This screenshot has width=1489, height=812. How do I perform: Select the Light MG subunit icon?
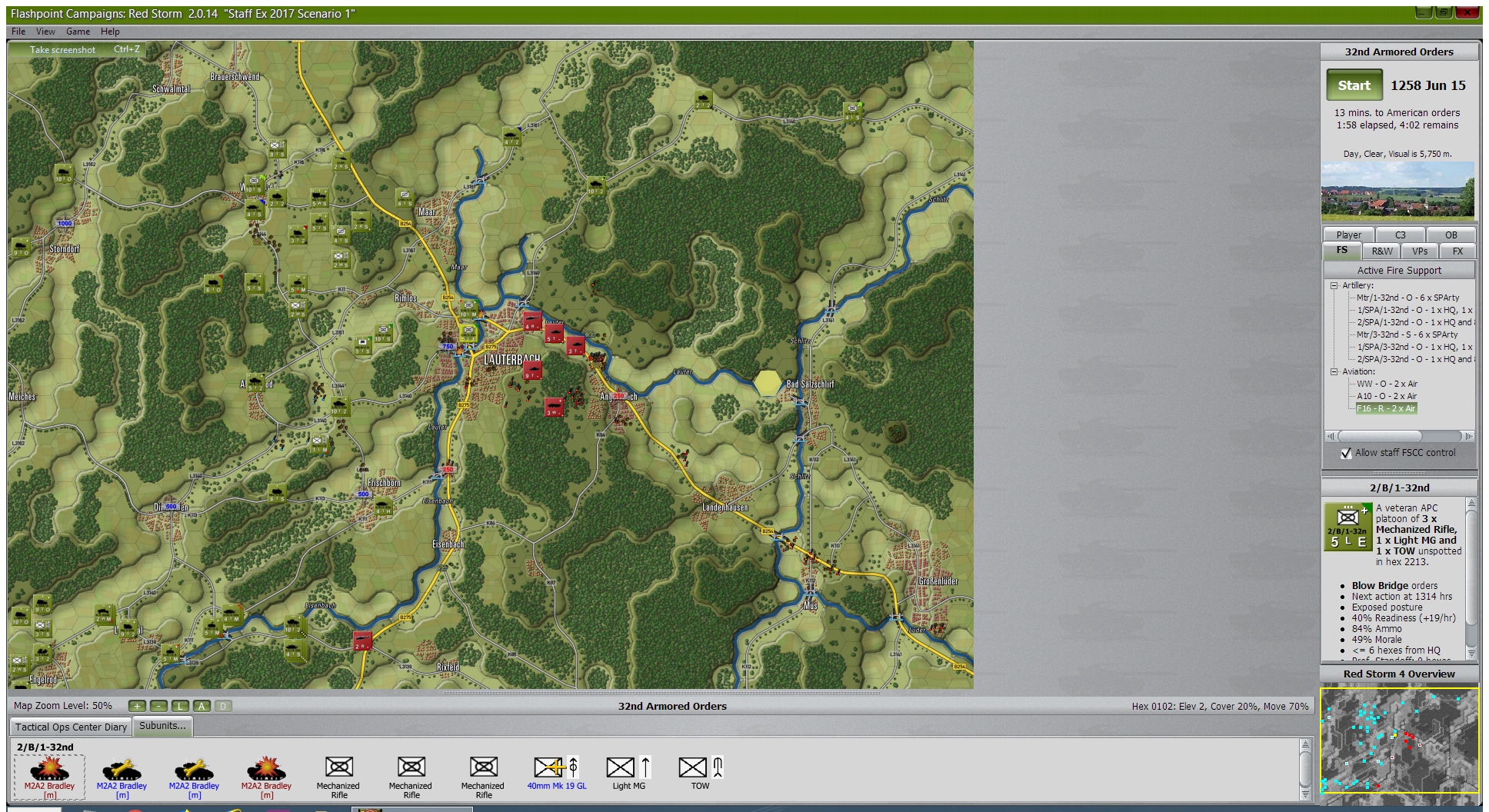pos(620,767)
